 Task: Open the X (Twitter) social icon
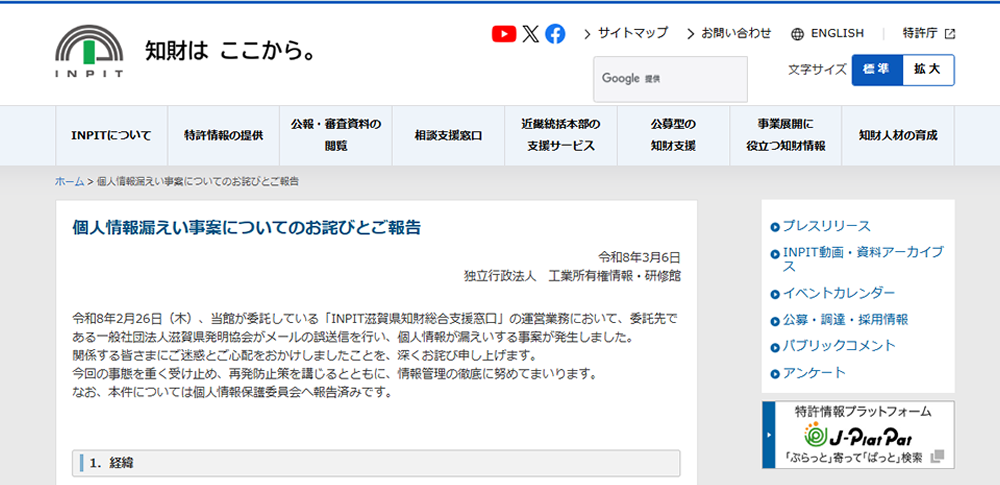[530, 33]
